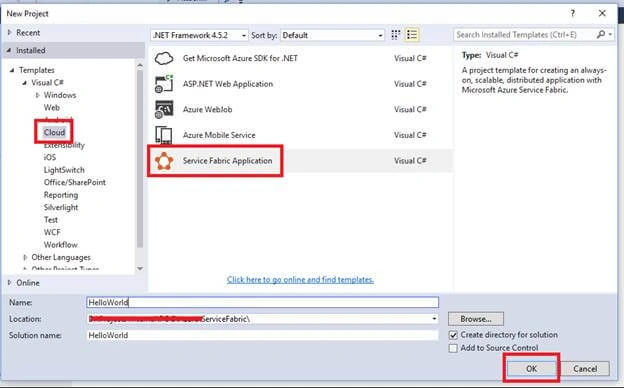Select the Azure WebJob row text
Image resolution: width=624 pixels, height=388 pixels.
click(x=207, y=109)
